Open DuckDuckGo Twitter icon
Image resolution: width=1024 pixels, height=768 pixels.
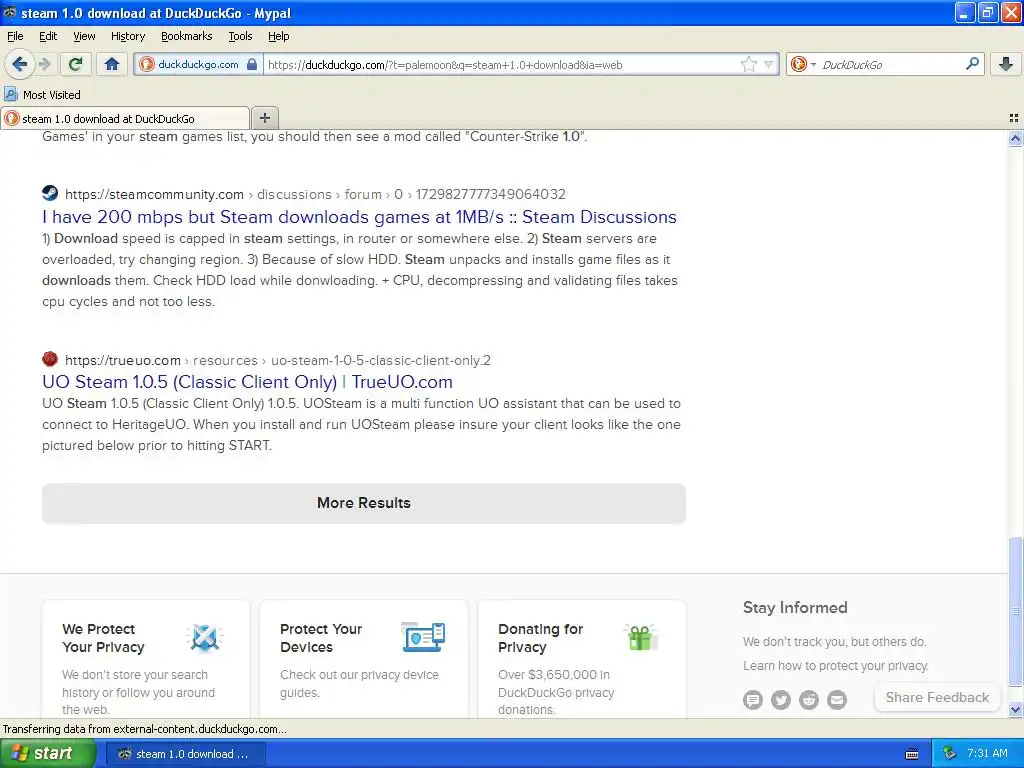coord(780,700)
